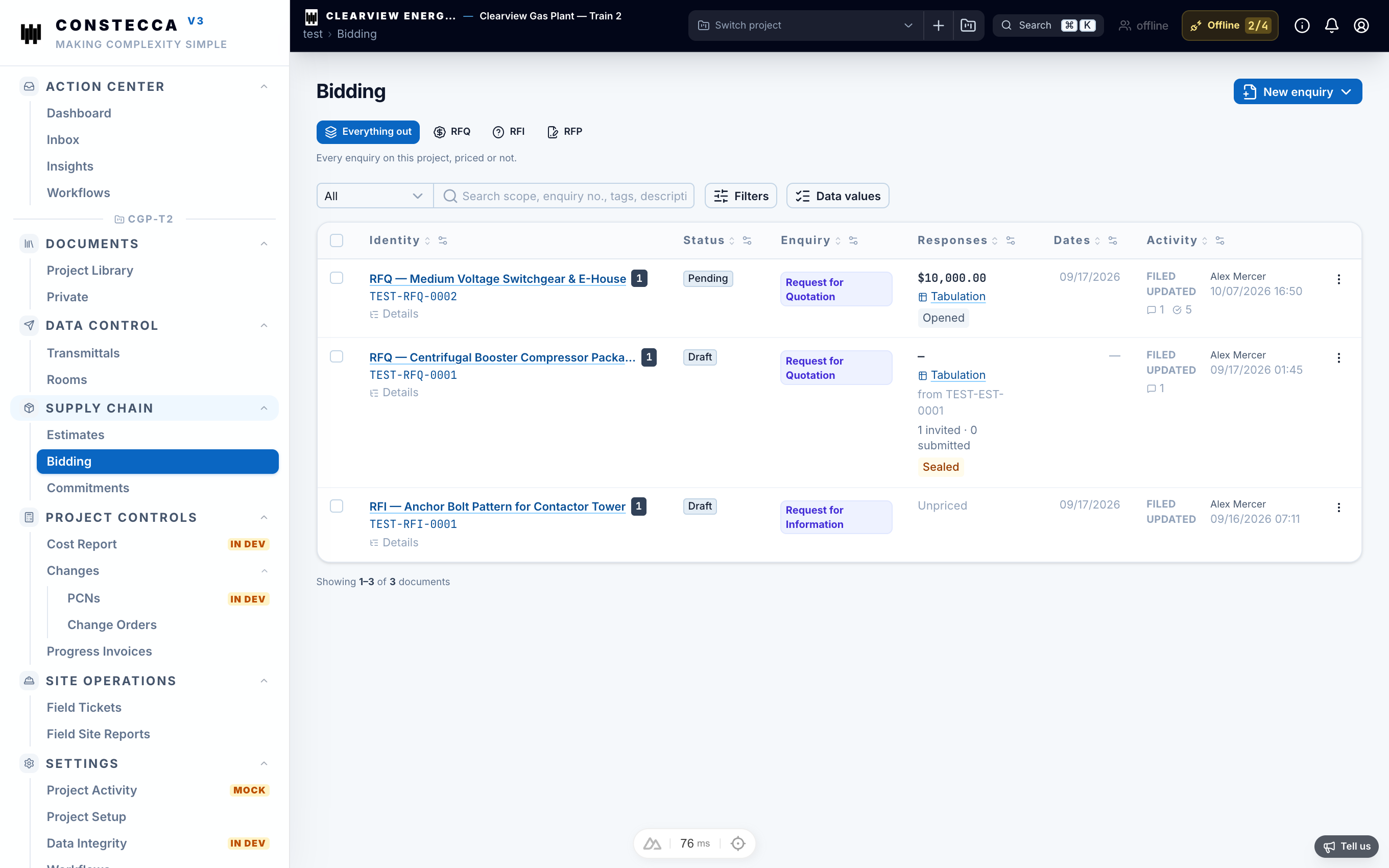
Task: Open Tabulation link for TEST-RFQ-0002
Action: click(x=957, y=297)
